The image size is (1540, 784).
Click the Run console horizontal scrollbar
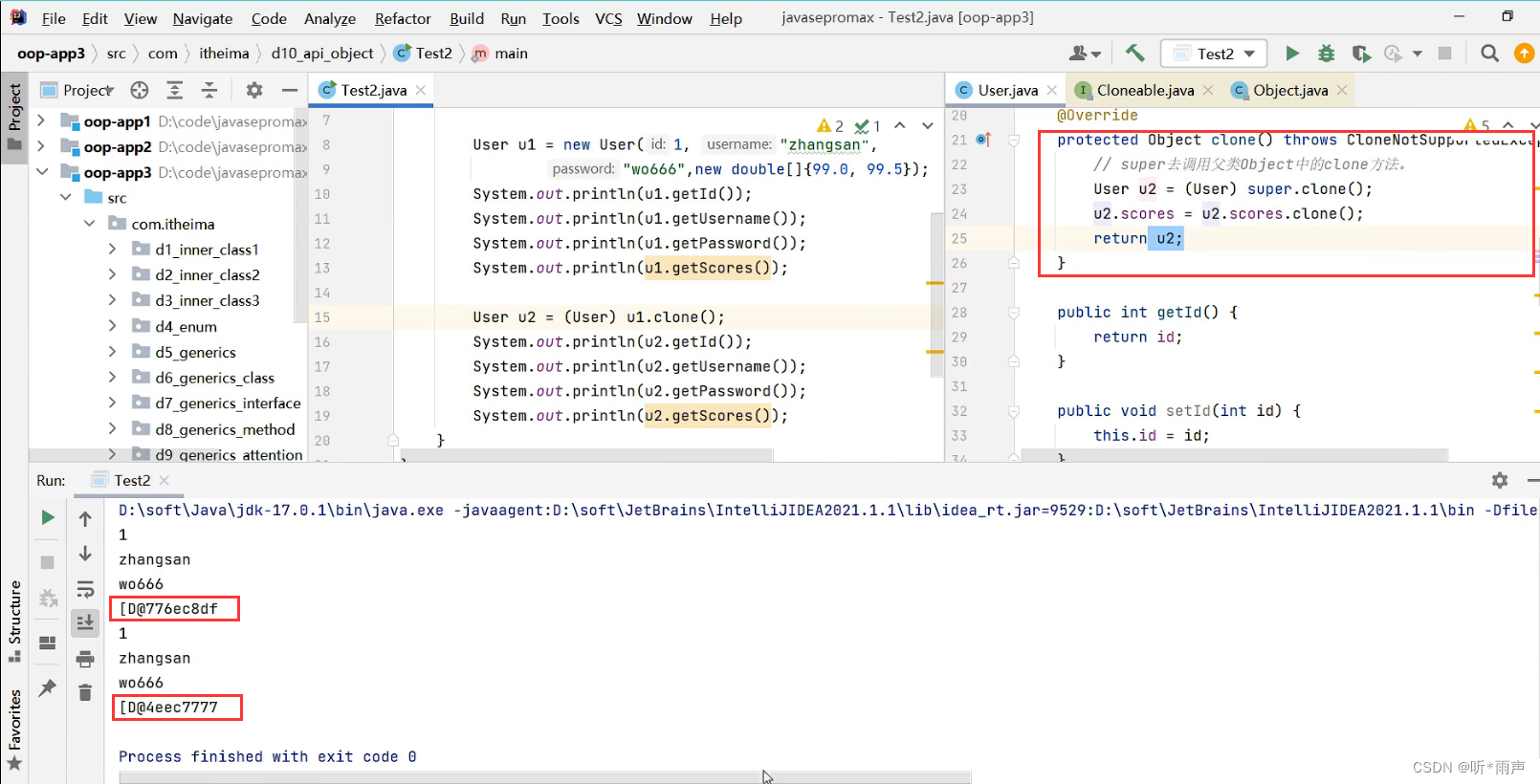point(544,777)
